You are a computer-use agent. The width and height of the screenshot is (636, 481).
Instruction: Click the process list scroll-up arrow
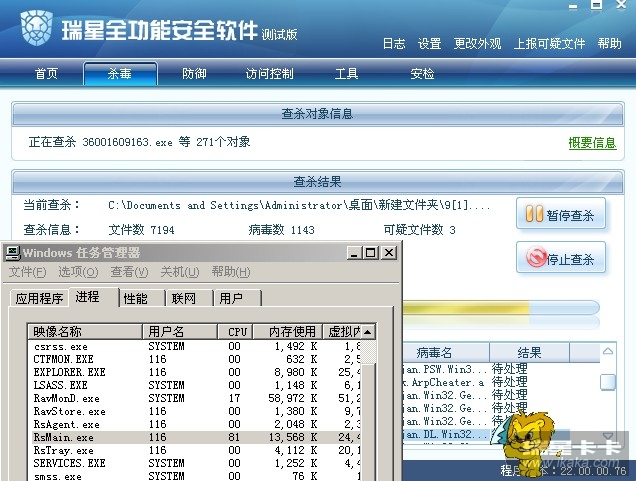(368, 332)
